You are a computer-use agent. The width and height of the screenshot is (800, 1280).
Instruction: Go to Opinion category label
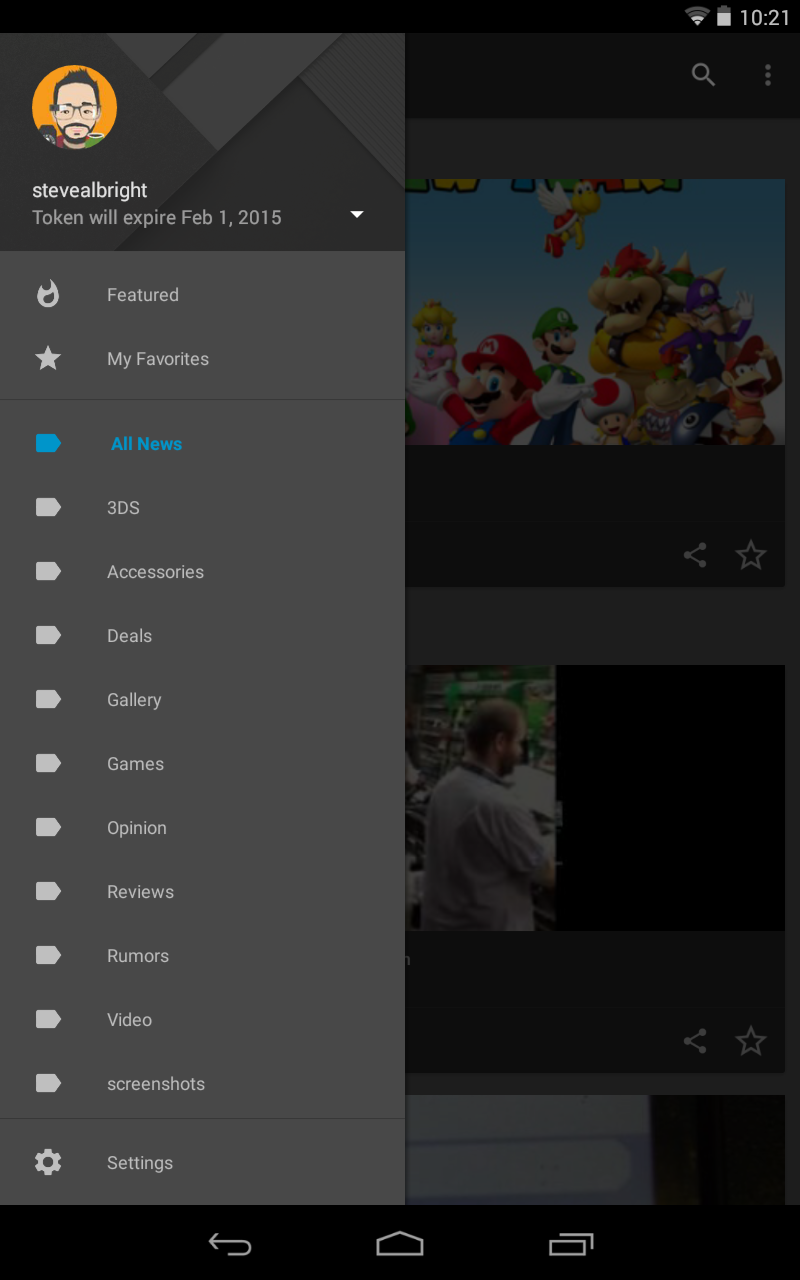click(137, 828)
